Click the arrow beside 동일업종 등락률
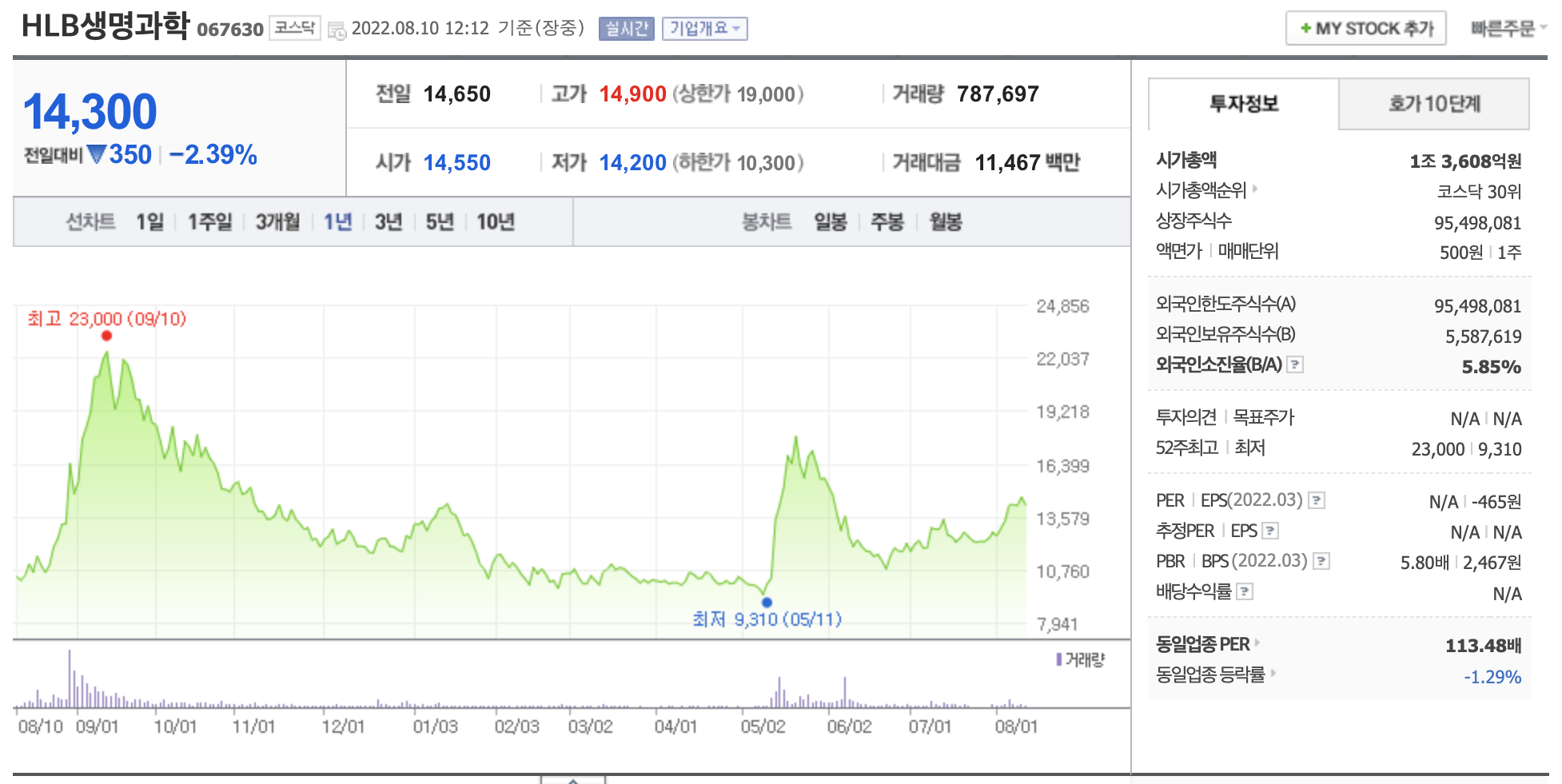Screen dimensions: 1562x784 (x=1273, y=673)
